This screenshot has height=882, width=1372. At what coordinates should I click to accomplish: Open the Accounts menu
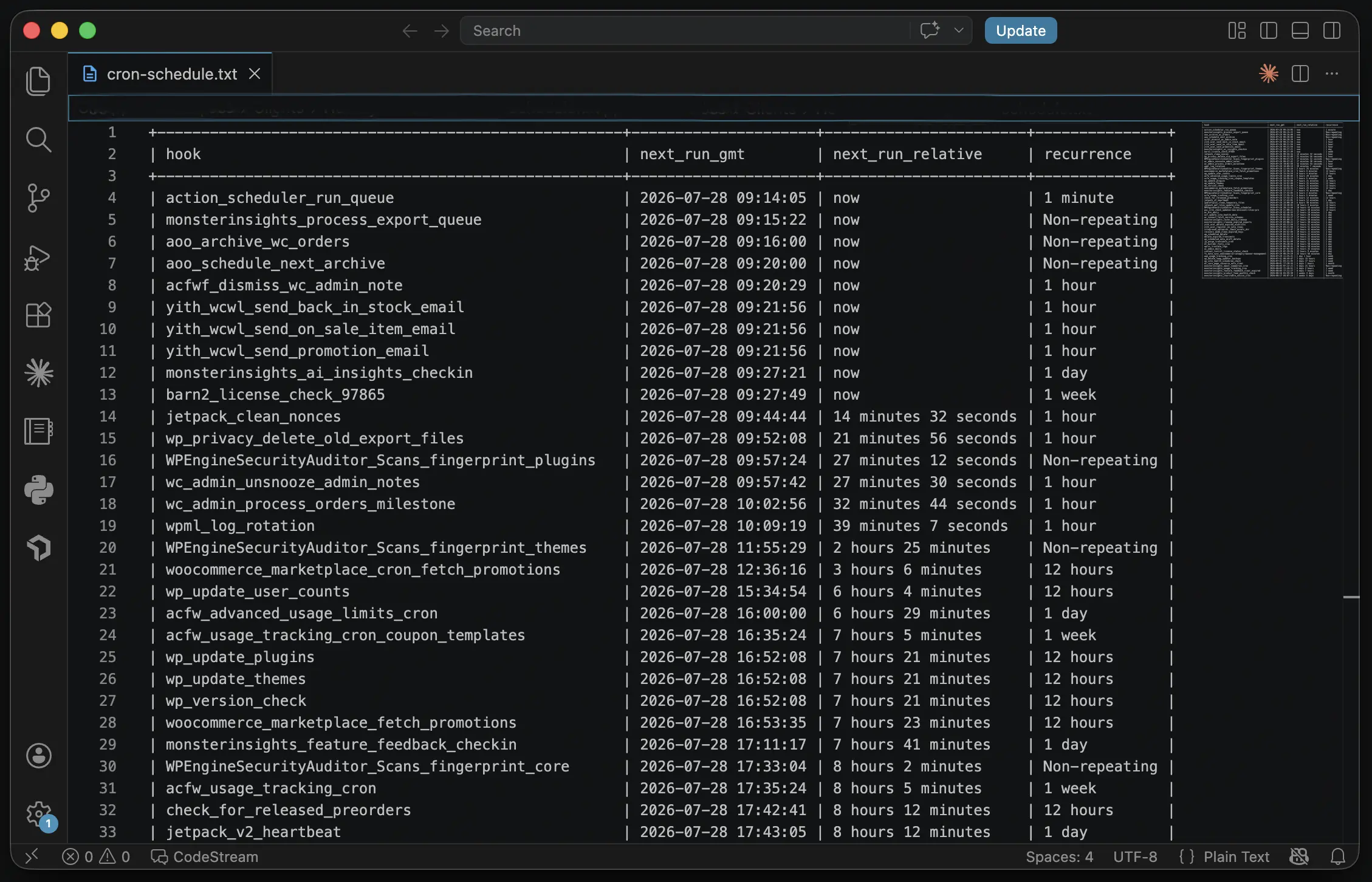click(x=38, y=756)
